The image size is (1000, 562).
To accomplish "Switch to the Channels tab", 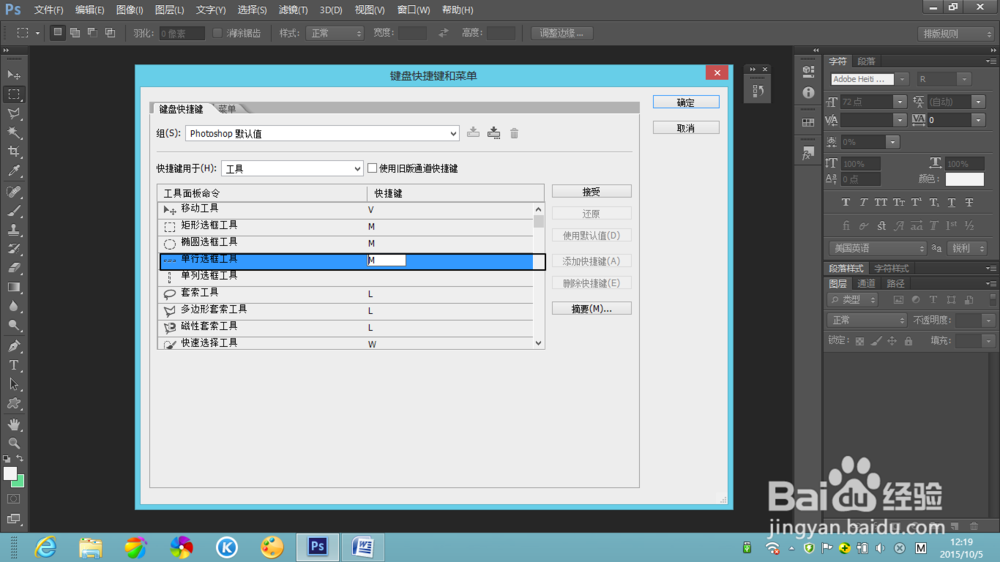I will click(866, 283).
